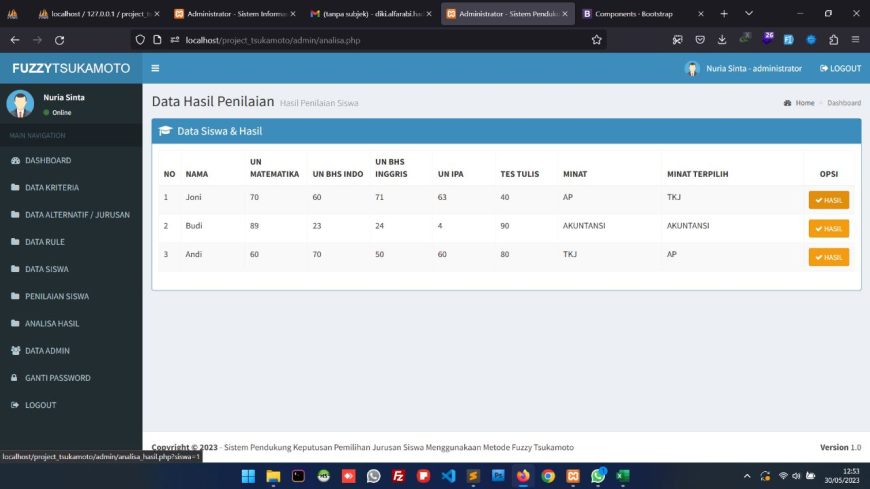The width and height of the screenshot is (870, 489).
Task: Open Sublime Text from the taskbar
Action: (473, 476)
